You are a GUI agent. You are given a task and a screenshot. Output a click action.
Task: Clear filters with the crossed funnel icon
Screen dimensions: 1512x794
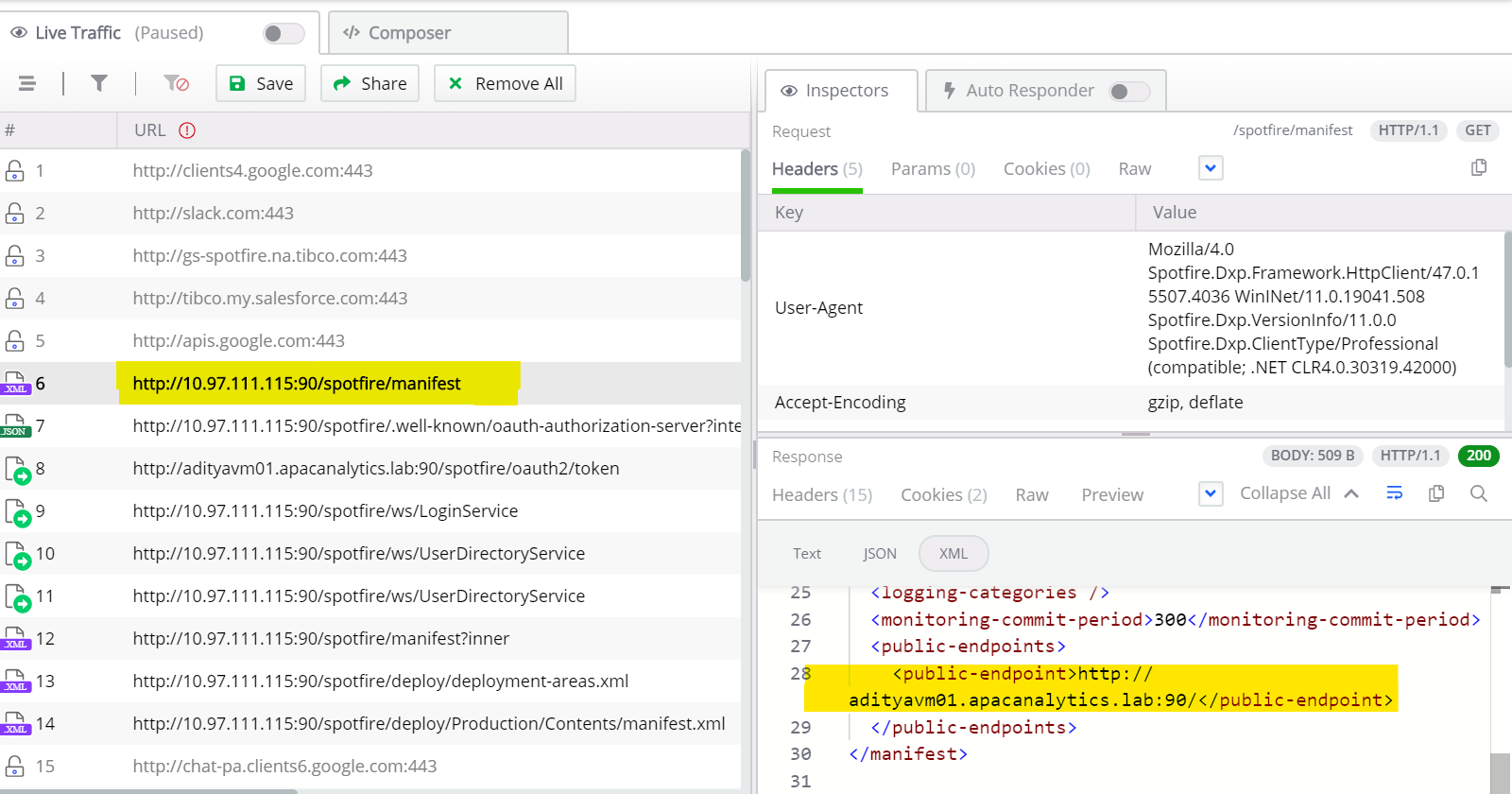176,83
